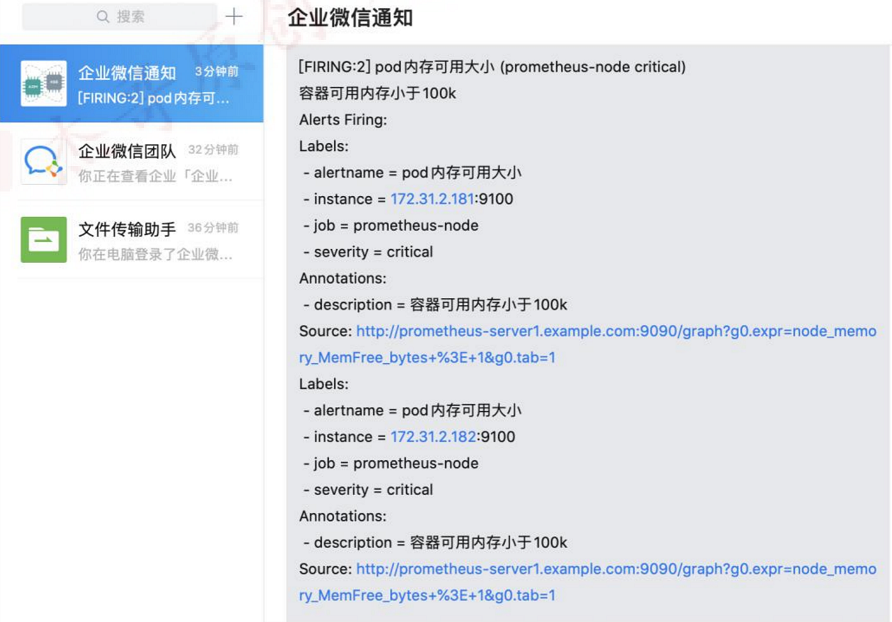Image resolution: width=892 pixels, height=622 pixels.
Task: Open the 172.31.2.181 instance link
Action: [432, 199]
